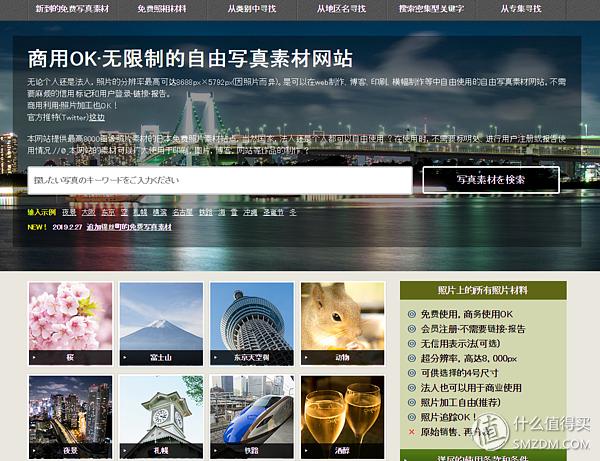The image size is (600, 461).
Task: Choose the 名古屋 example keyword
Action: tap(183, 212)
